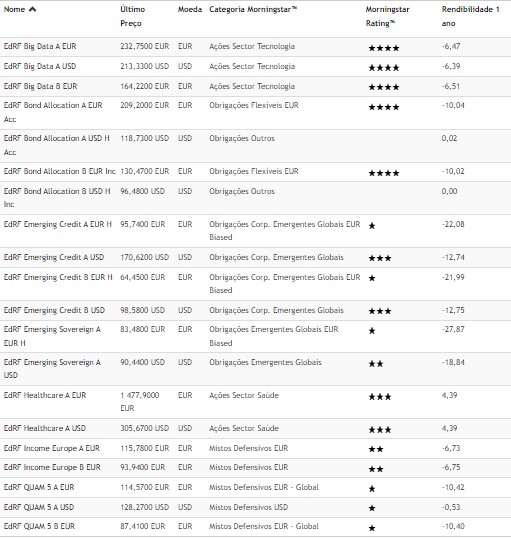Click the two-star rating of EdRF Emerging Sovereign A USD
Image resolution: width=511 pixels, height=538 pixels.
coord(376,364)
